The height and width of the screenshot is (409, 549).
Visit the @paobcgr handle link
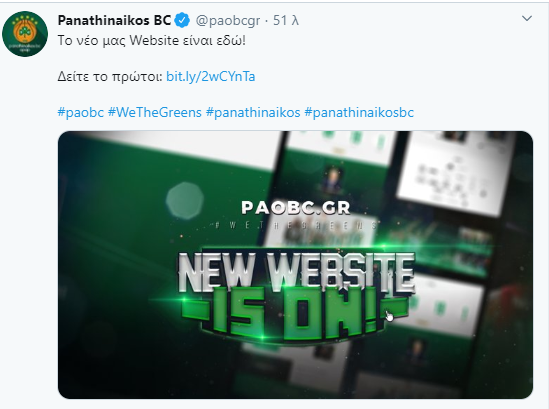point(228,21)
